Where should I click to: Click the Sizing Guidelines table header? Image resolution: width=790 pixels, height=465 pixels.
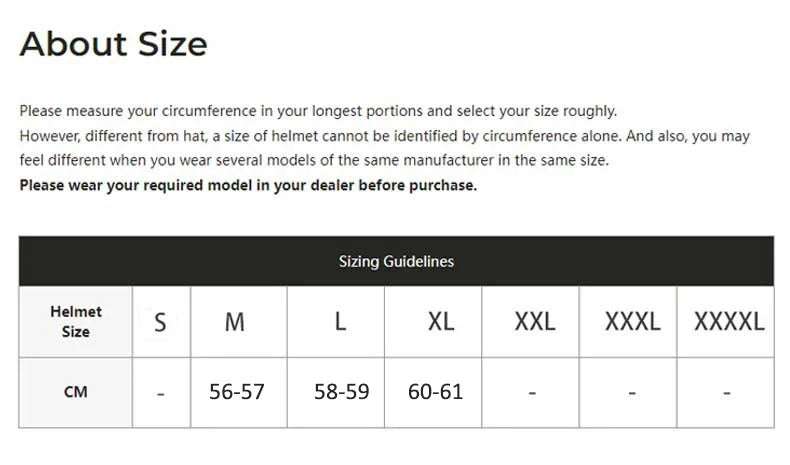[396, 261]
